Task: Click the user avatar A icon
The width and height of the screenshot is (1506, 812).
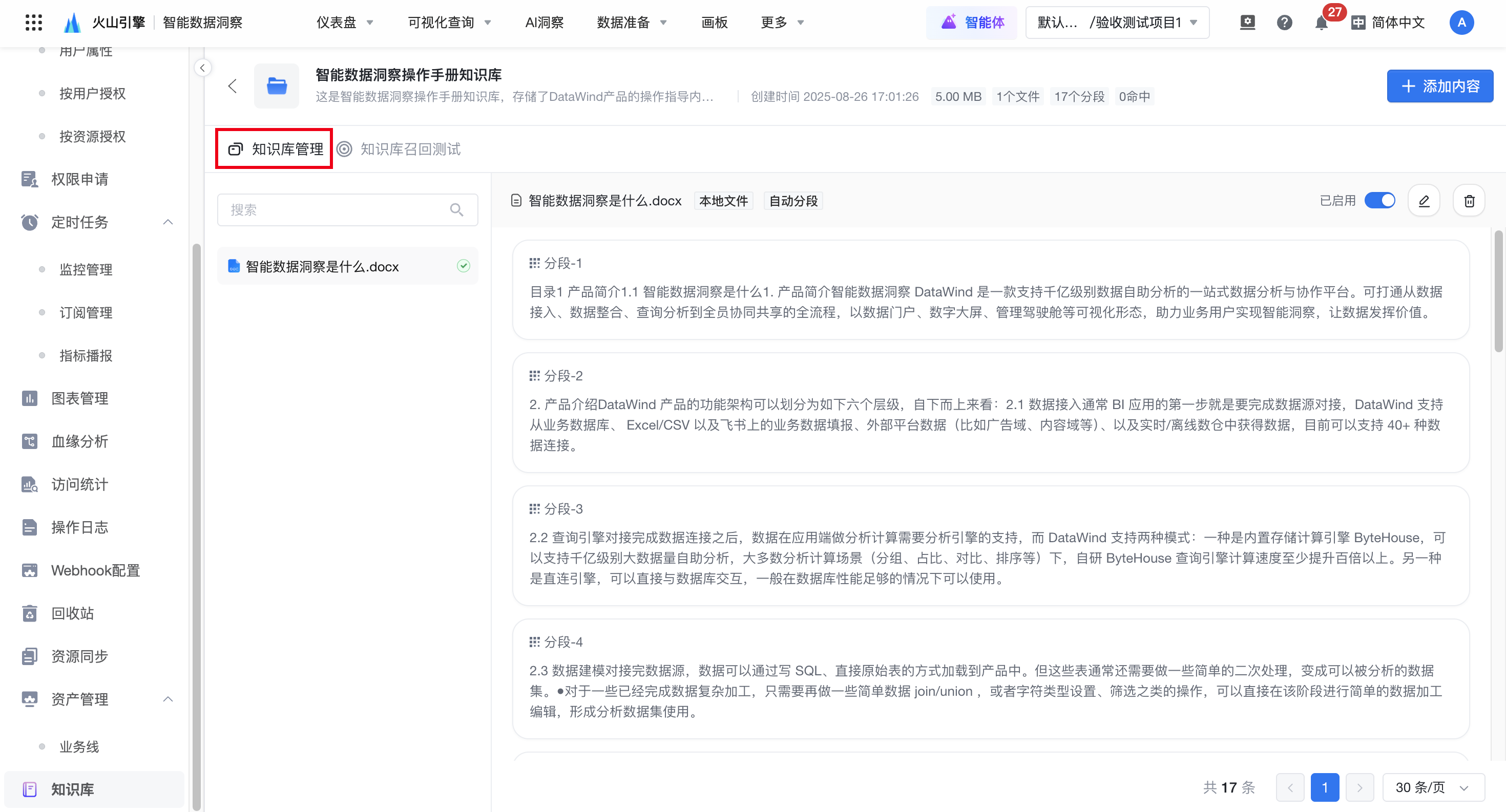Action: [1461, 23]
